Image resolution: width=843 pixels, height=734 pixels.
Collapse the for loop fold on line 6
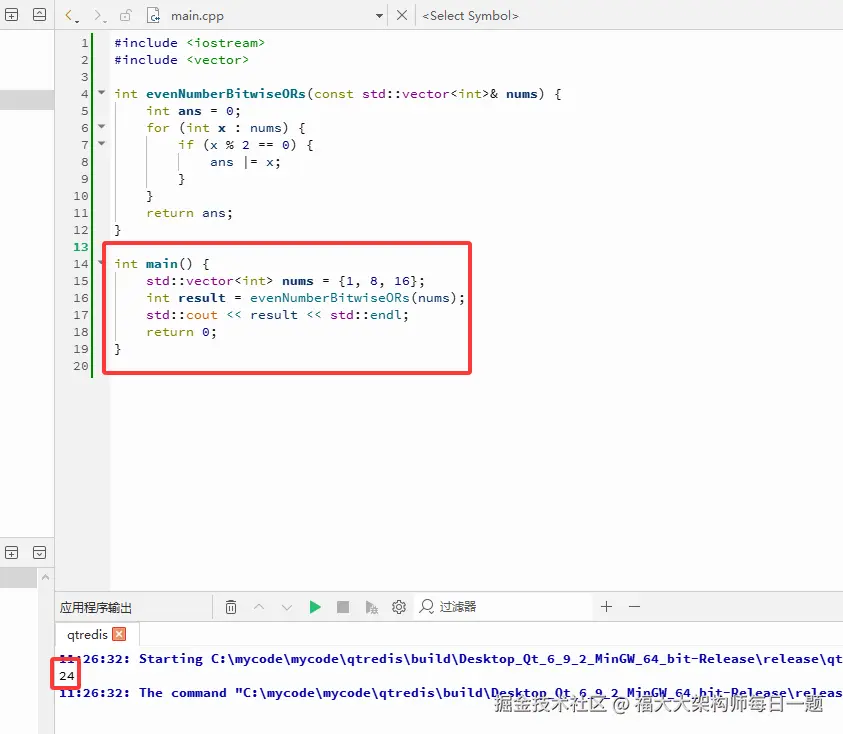tap(102, 126)
